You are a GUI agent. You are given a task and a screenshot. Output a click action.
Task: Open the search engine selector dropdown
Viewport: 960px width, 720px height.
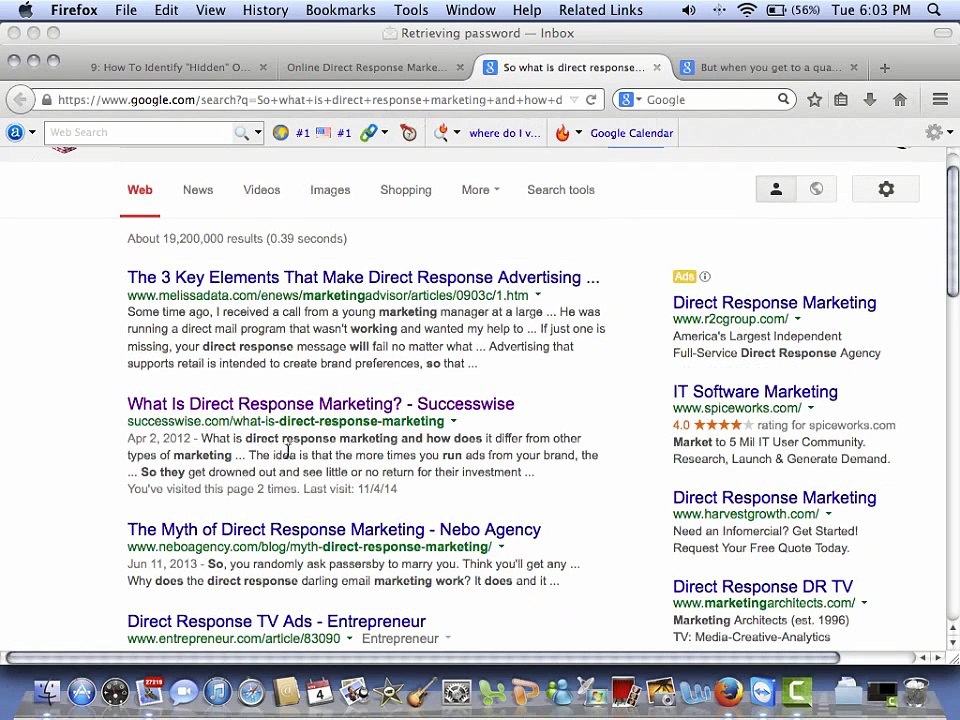click(639, 99)
